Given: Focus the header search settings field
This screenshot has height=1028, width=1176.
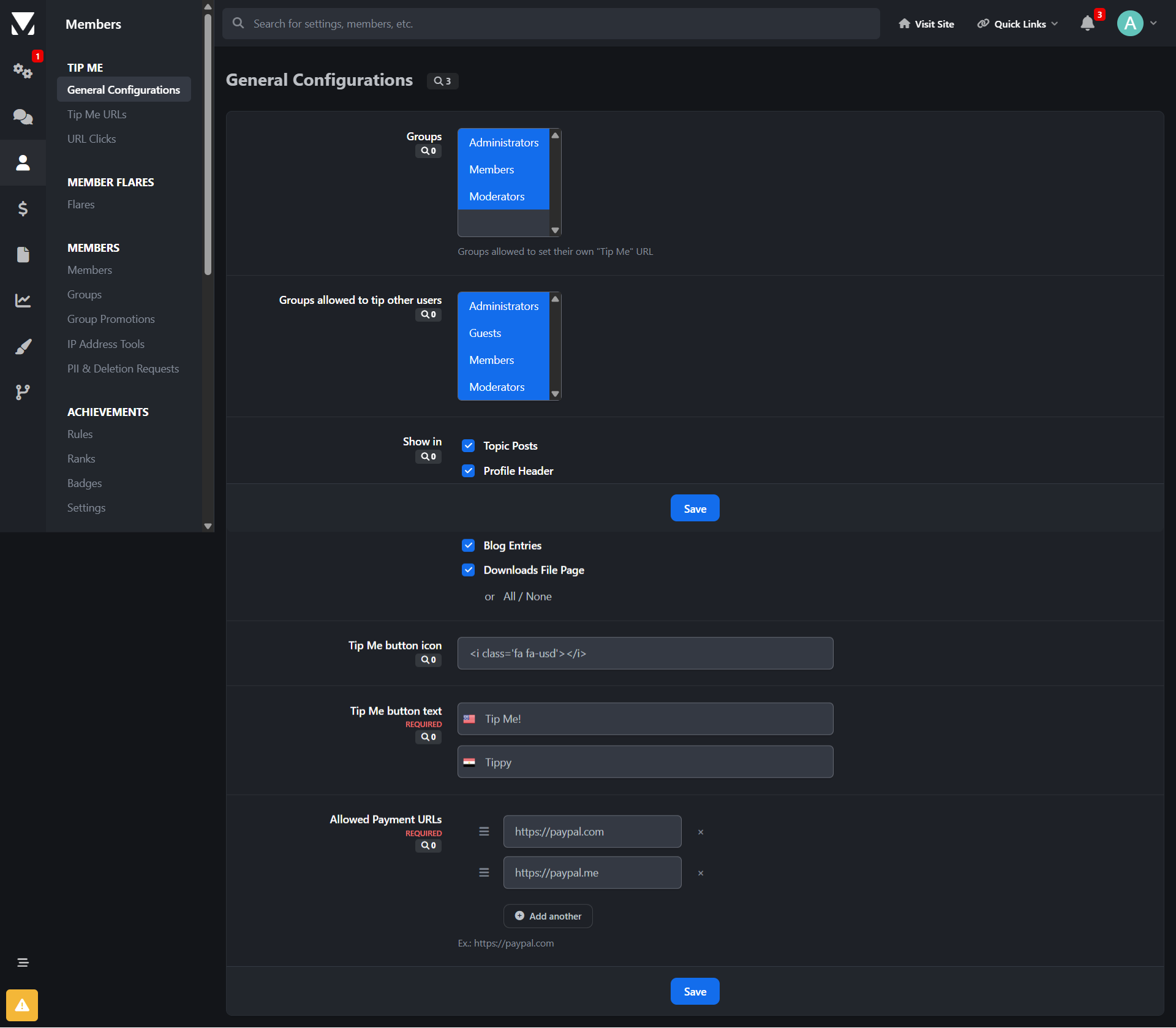Looking at the screenshot, I should [551, 23].
